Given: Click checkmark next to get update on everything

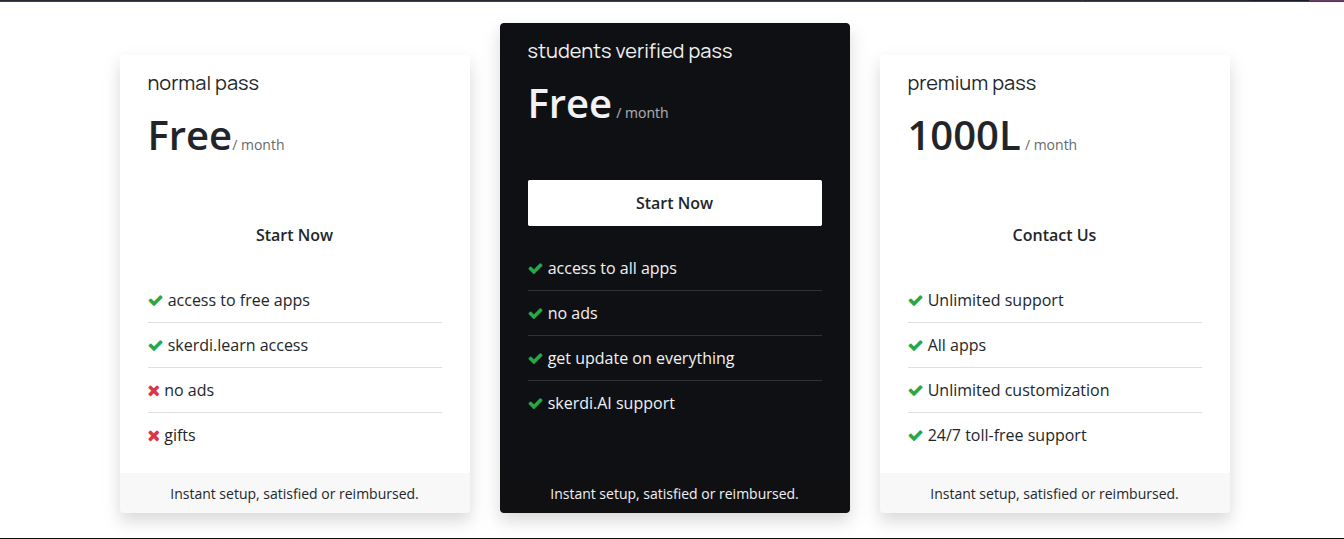Looking at the screenshot, I should (x=535, y=359).
